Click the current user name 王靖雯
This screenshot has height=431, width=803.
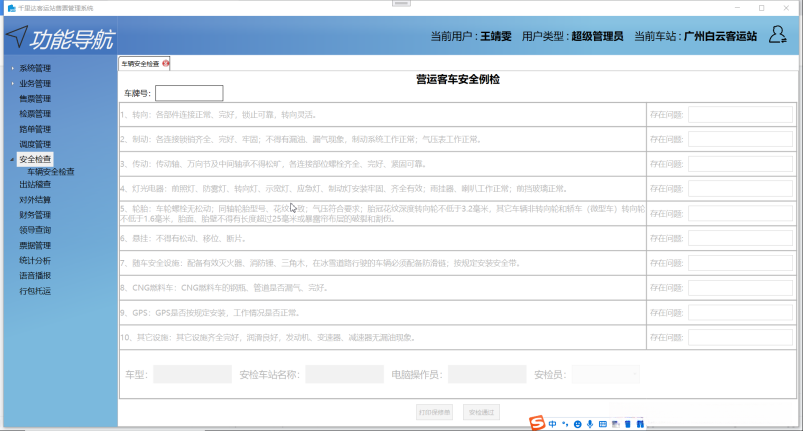[496, 36]
